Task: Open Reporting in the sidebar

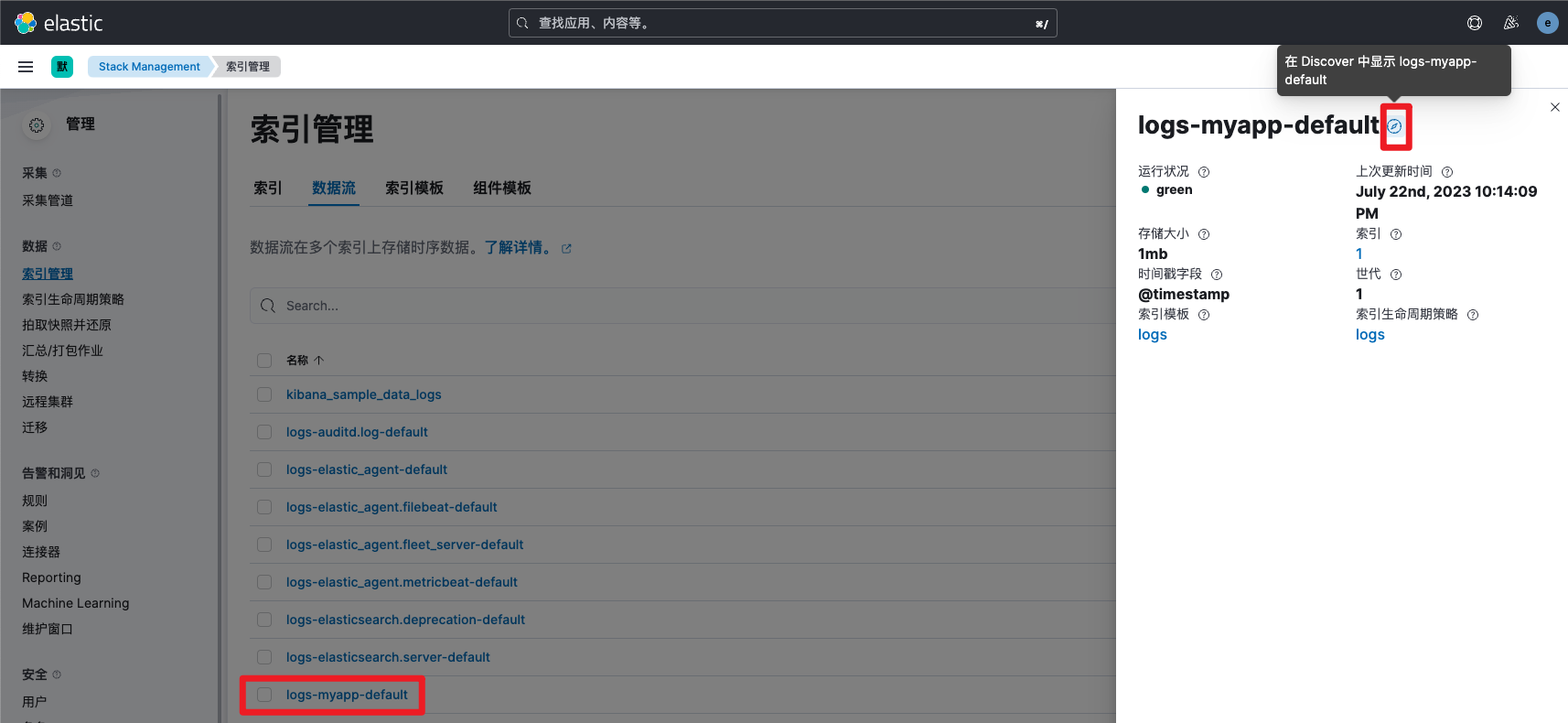Action: click(x=51, y=577)
